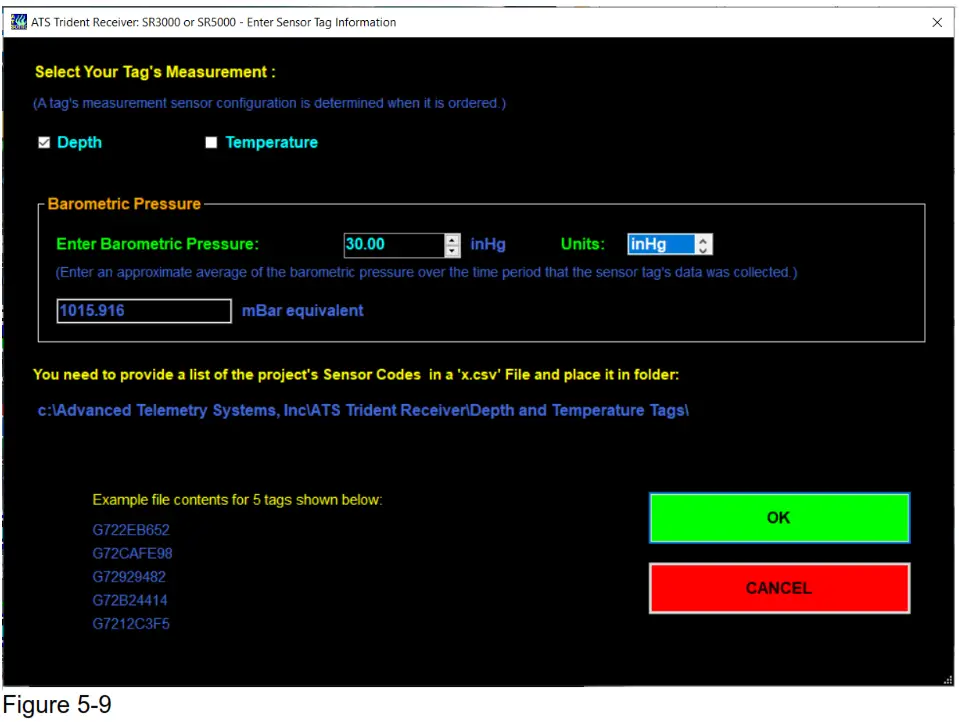The height and width of the screenshot is (722, 959).
Task: Confirm sensor tag information with OK
Action: pos(778,517)
